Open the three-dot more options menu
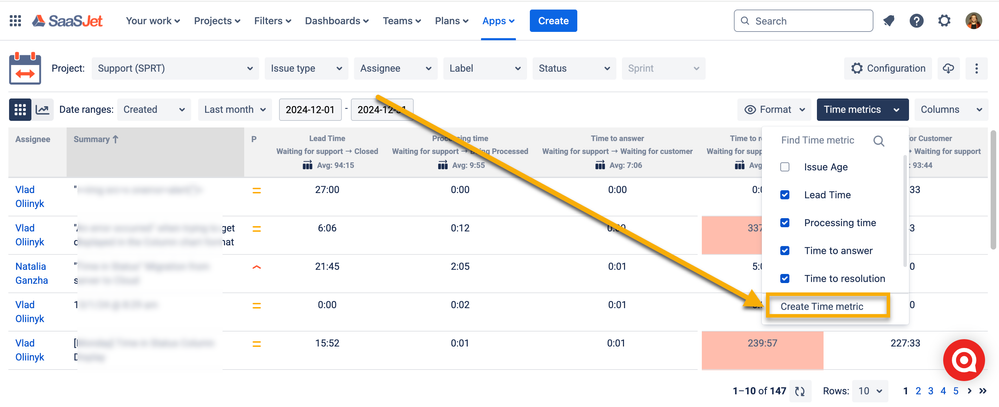 976,68
